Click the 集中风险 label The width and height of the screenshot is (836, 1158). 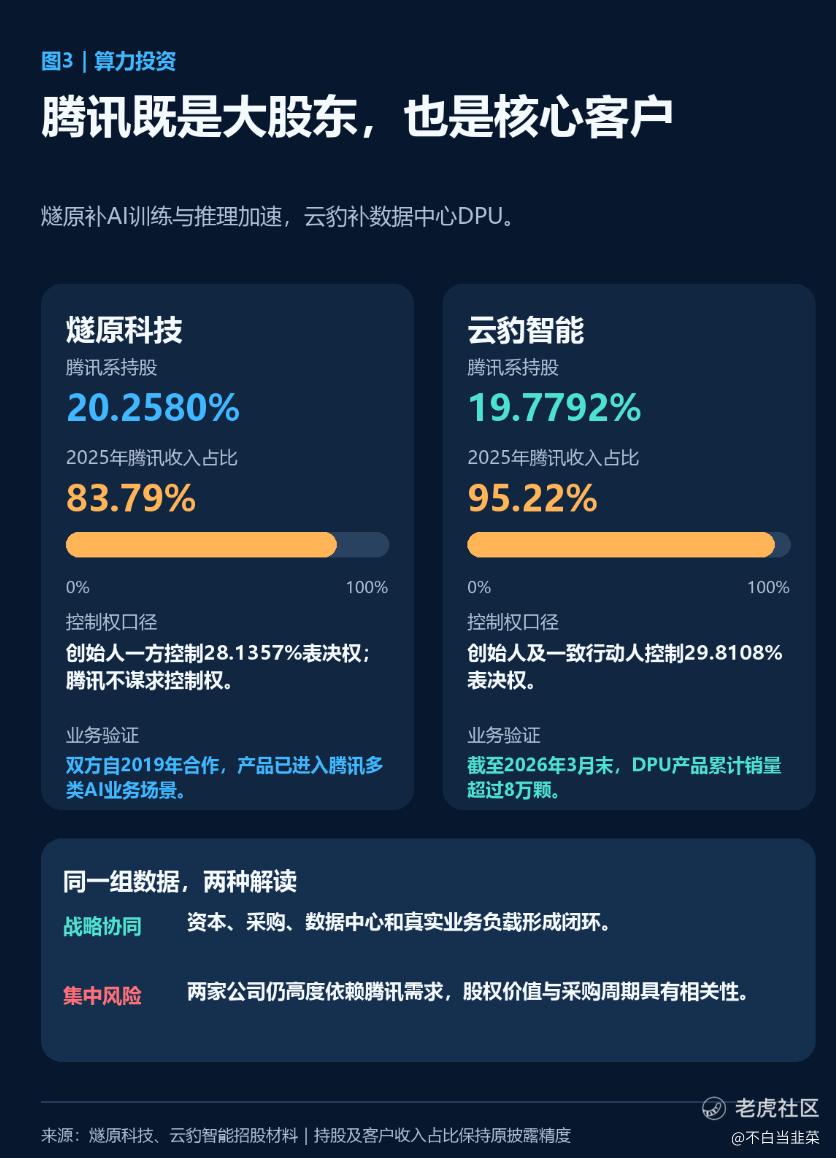(x=102, y=996)
